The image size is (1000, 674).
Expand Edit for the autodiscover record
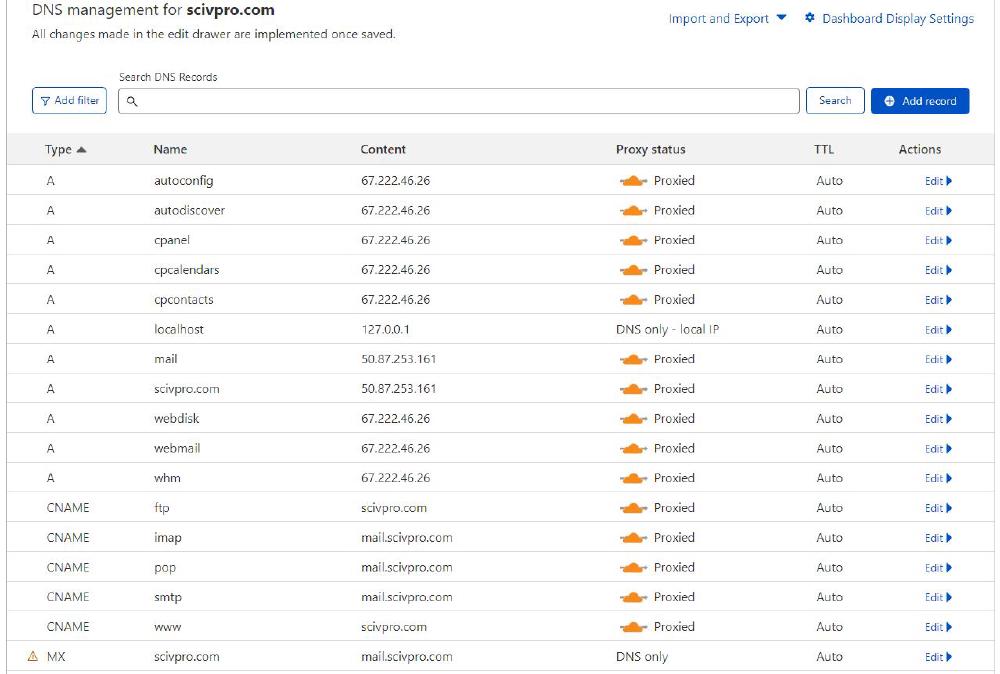click(x=938, y=211)
